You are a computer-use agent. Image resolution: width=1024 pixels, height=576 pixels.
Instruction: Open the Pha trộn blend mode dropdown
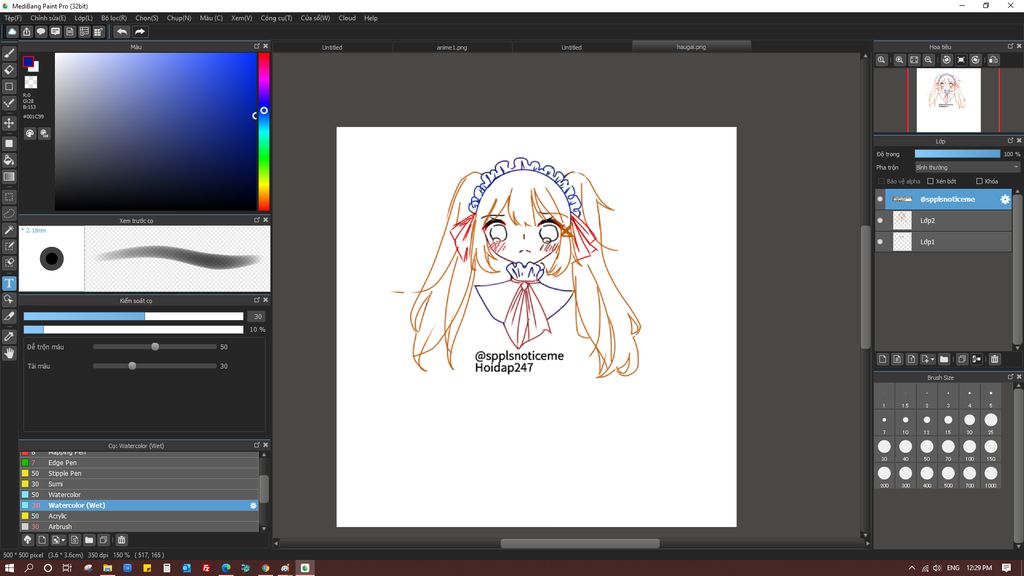tap(967, 168)
